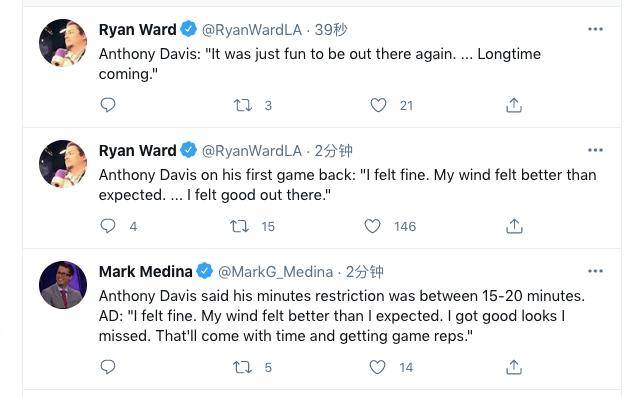Open more options on the second Ryan Ward tweet
Image resolution: width=631 pixels, height=397 pixels.
point(595,150)
